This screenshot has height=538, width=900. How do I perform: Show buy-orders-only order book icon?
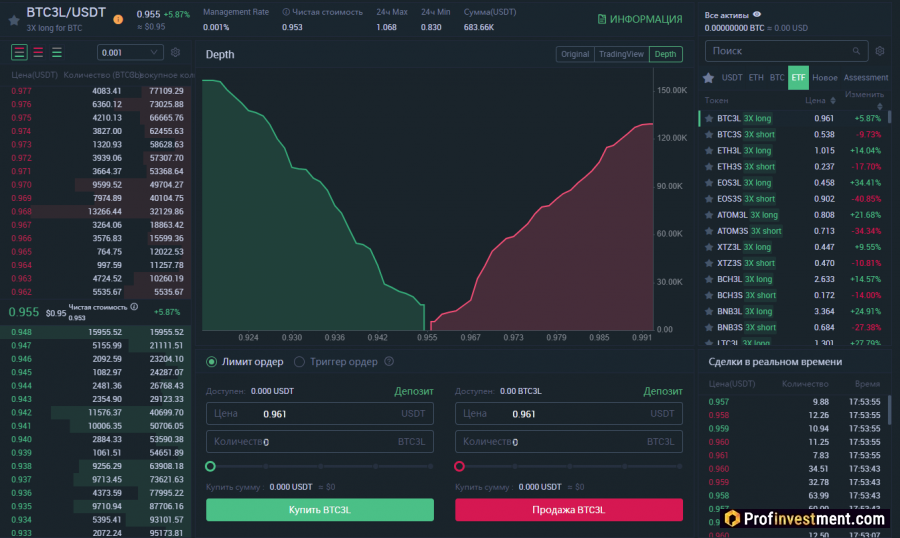click(x=57, y=53)
